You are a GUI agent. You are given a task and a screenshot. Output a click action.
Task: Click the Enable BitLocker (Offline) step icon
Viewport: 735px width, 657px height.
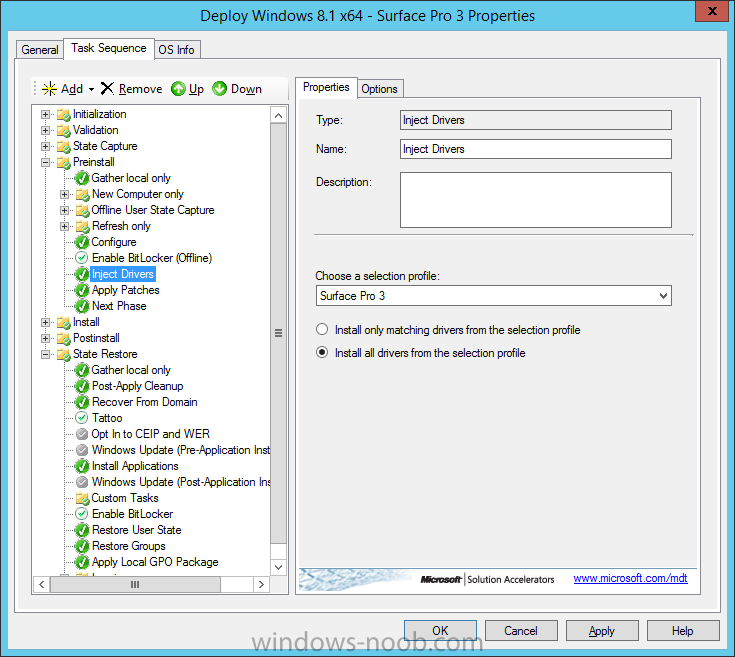coord(82,258)
